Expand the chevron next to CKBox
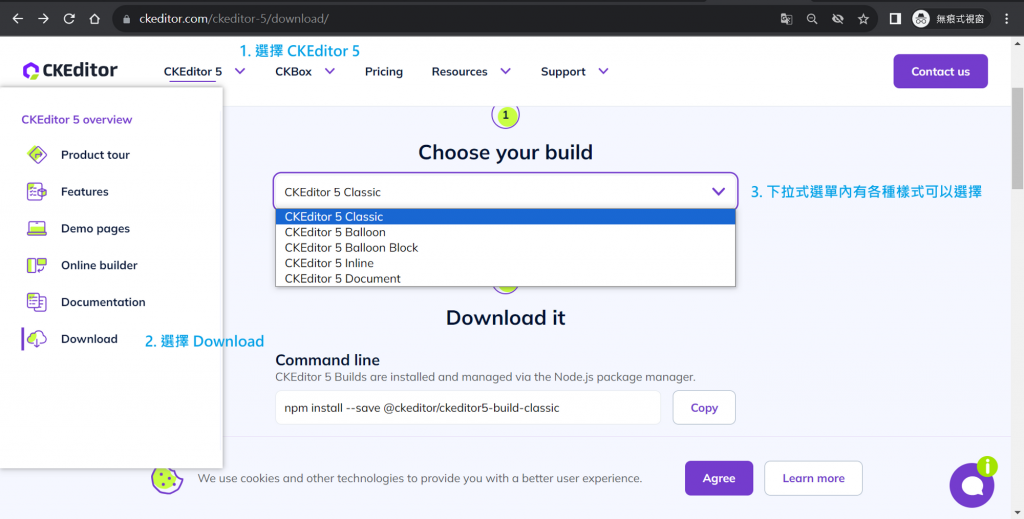 330,71
